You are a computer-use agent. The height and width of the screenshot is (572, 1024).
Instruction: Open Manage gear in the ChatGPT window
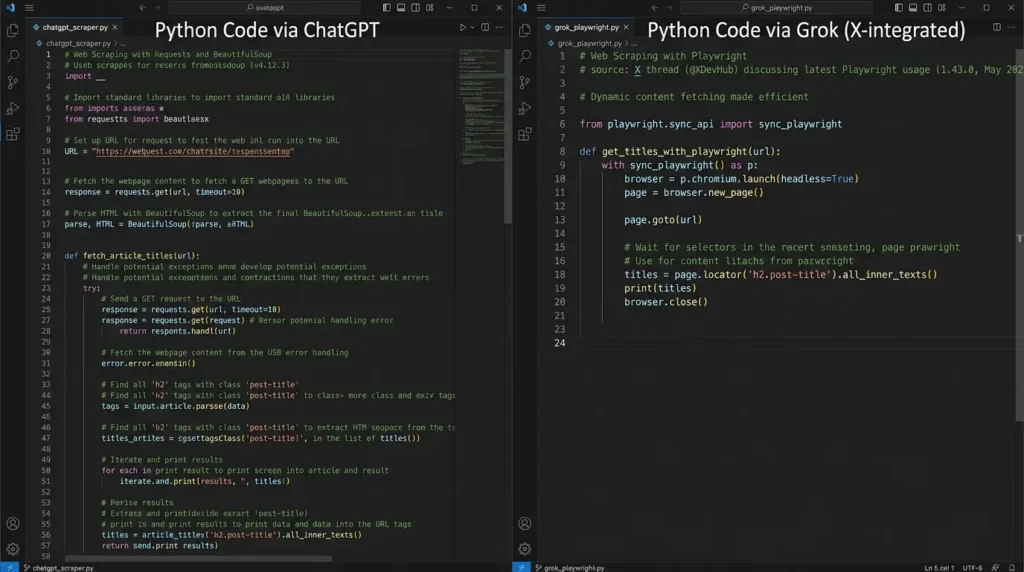12,549
